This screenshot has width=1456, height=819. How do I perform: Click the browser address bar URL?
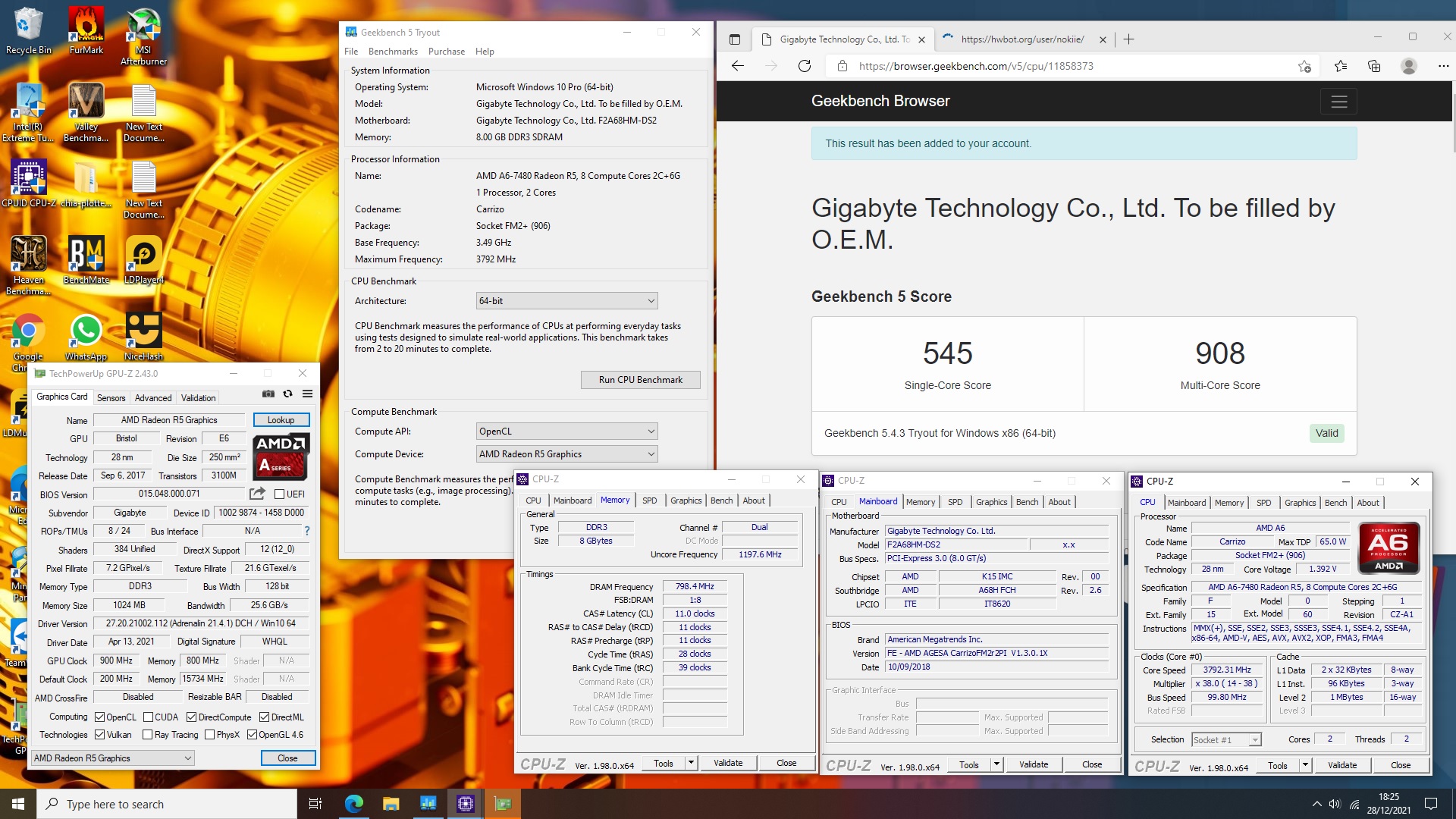pos(976,66)
